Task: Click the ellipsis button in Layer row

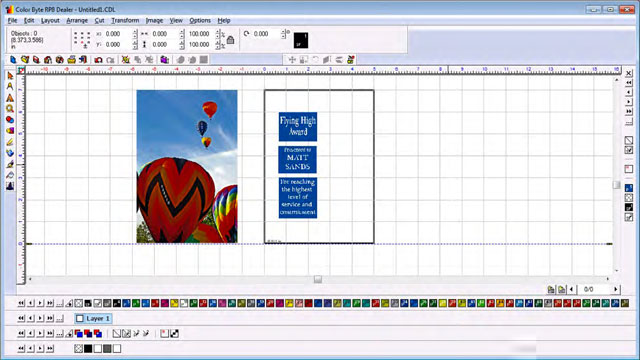Action: point(60,318)
